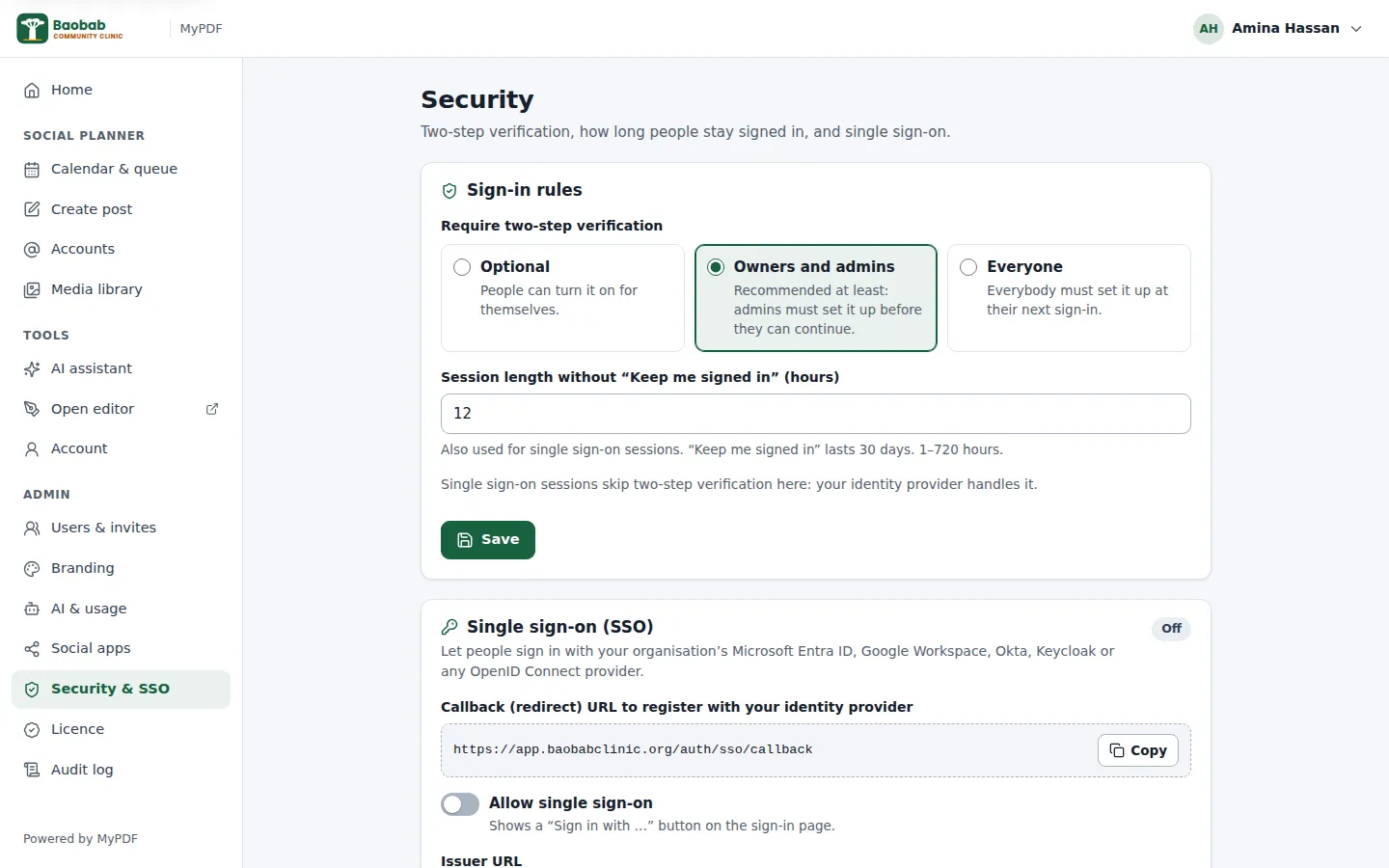The width and height of the screenshot is (1389, 868).
Task: Open the Security & SSO admin page
Action: (x=121, y=690)
